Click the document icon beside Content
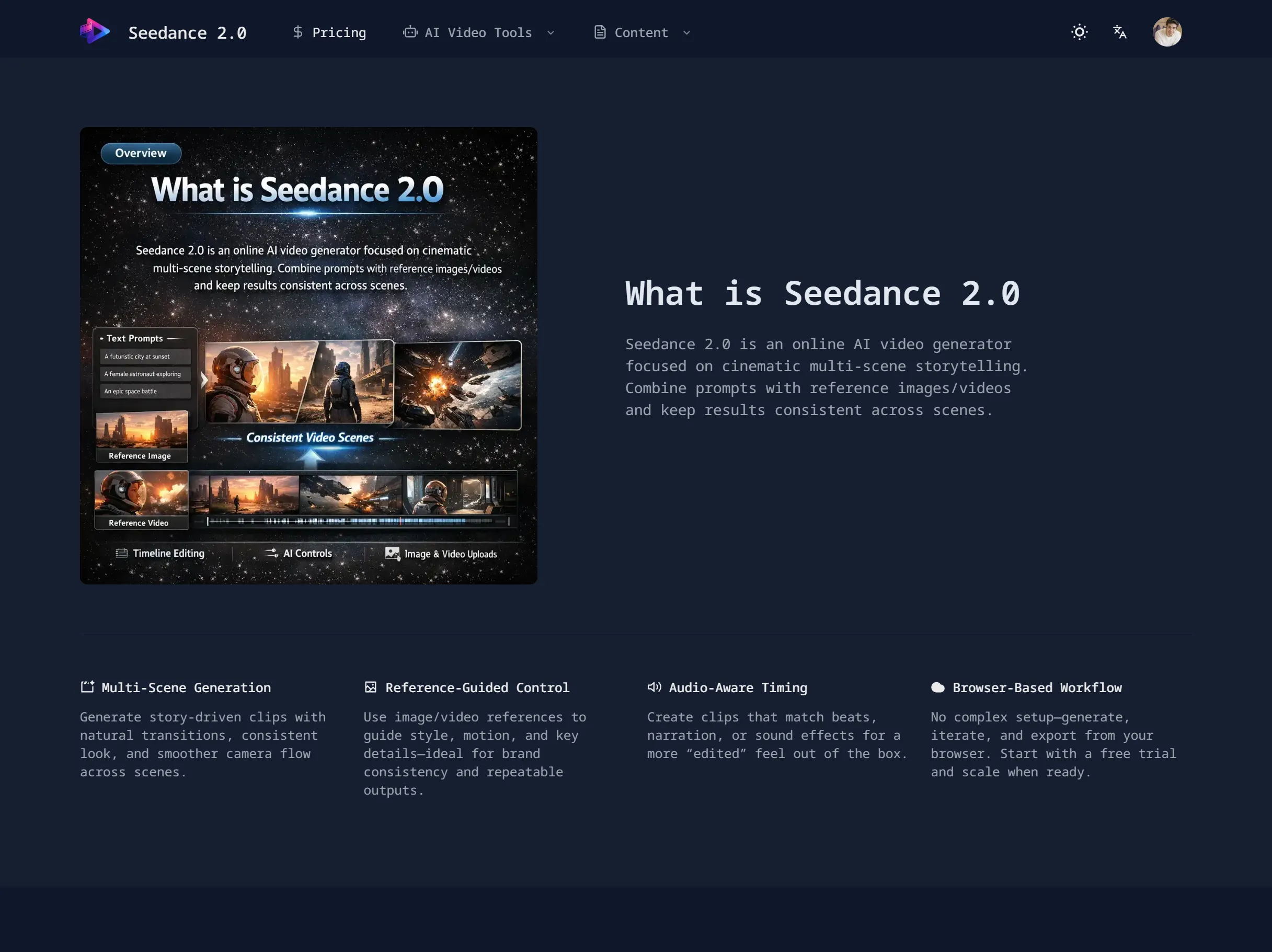Screen dimensions: 1272x952 click(600, 32)
